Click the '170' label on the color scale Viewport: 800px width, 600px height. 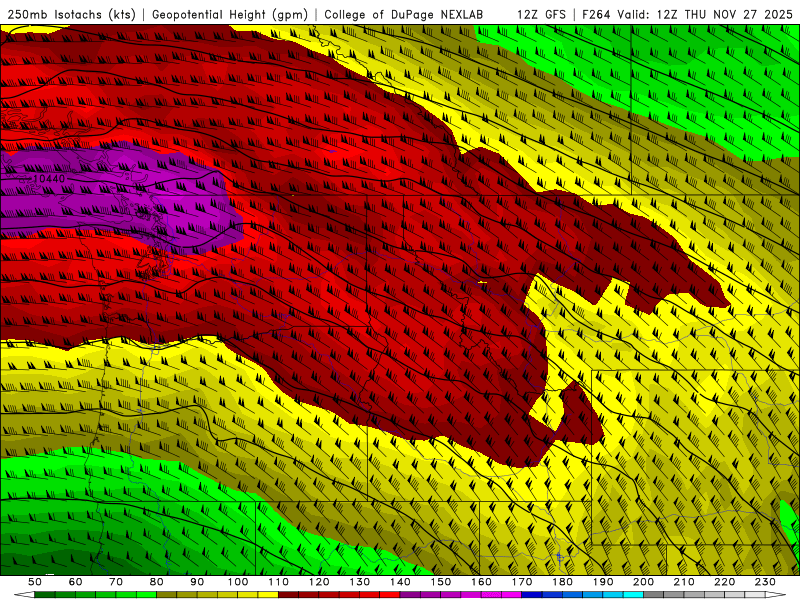pyautogui.click(x=522, y=582)
